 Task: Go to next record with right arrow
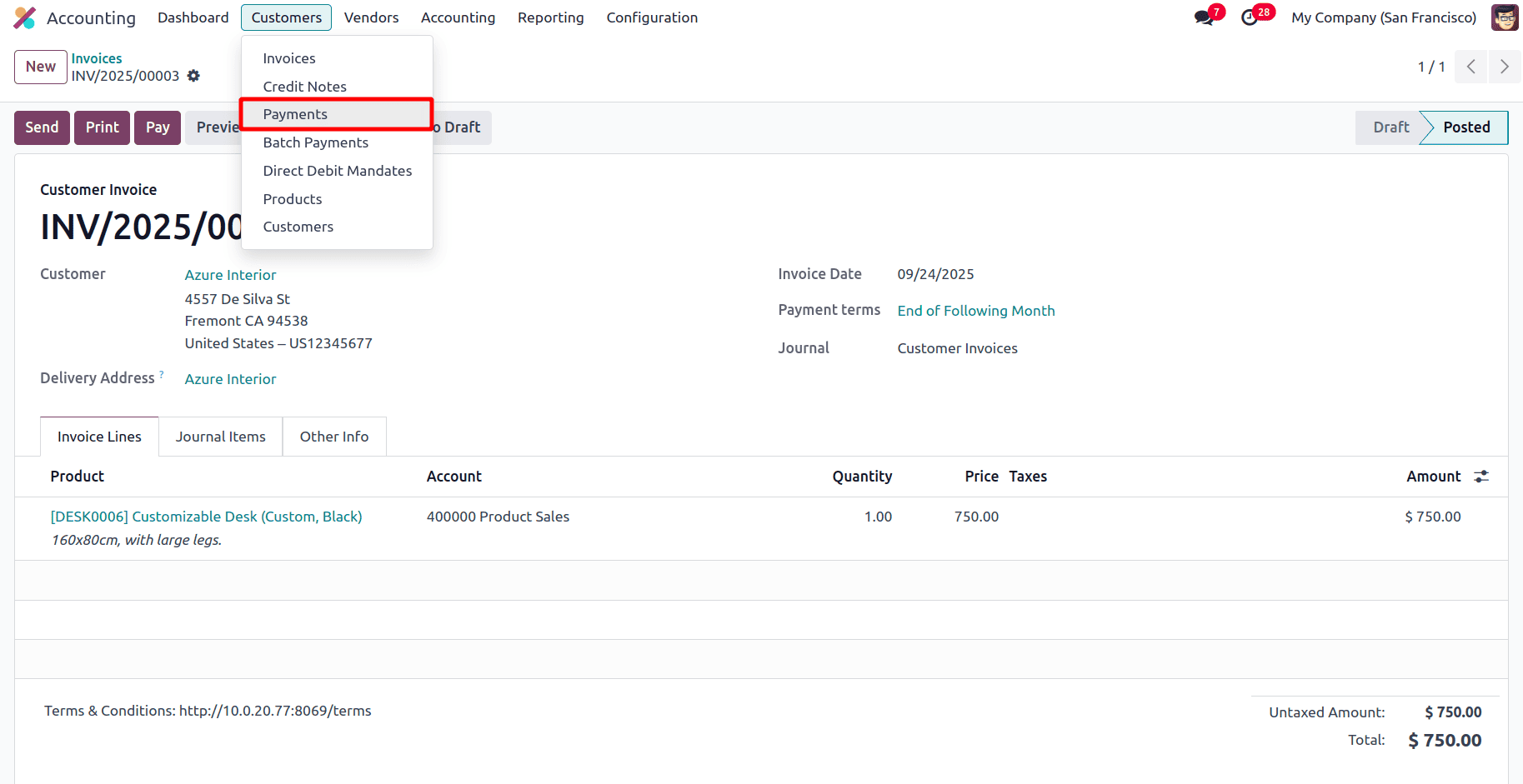pyautogui.click(x=1504, y=67)
